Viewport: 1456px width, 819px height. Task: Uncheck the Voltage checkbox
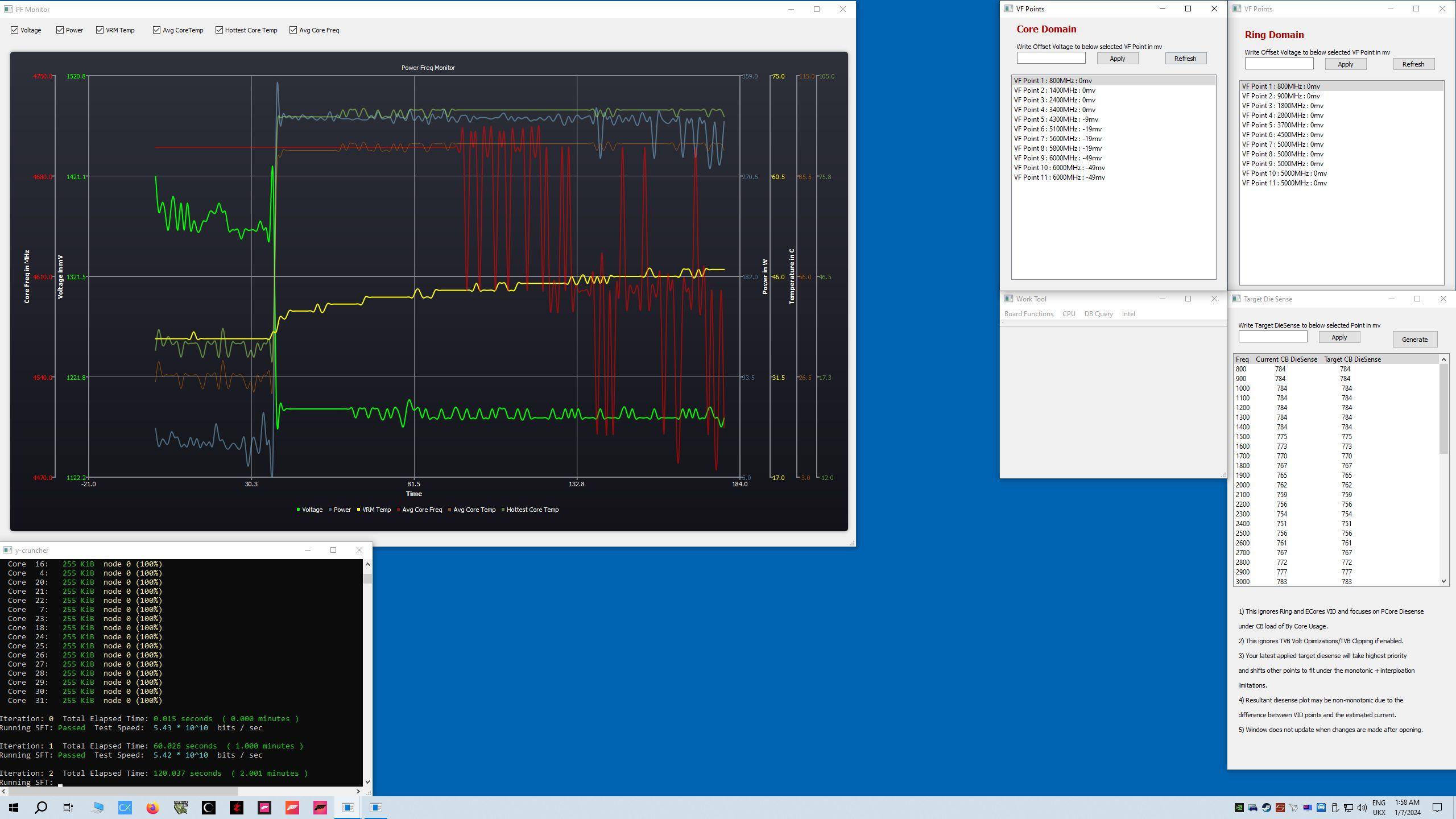[15, 30]
